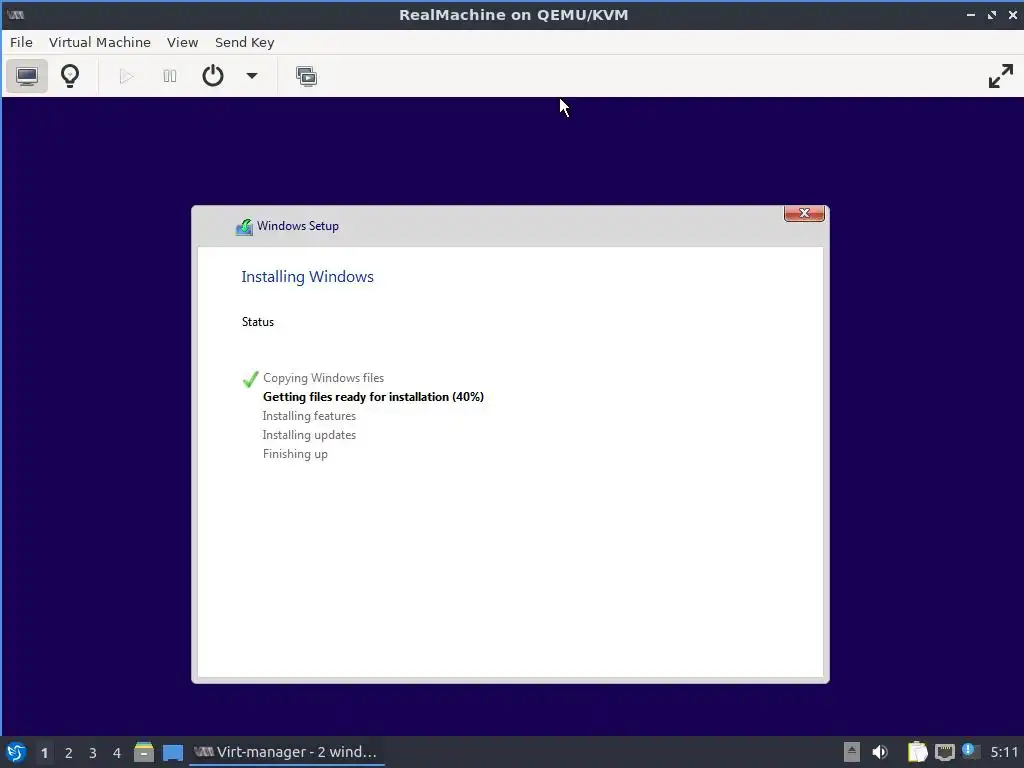Click the 5:11 clock in the tray
This screenshot has width=1024, height=768.
point(1004,752)
